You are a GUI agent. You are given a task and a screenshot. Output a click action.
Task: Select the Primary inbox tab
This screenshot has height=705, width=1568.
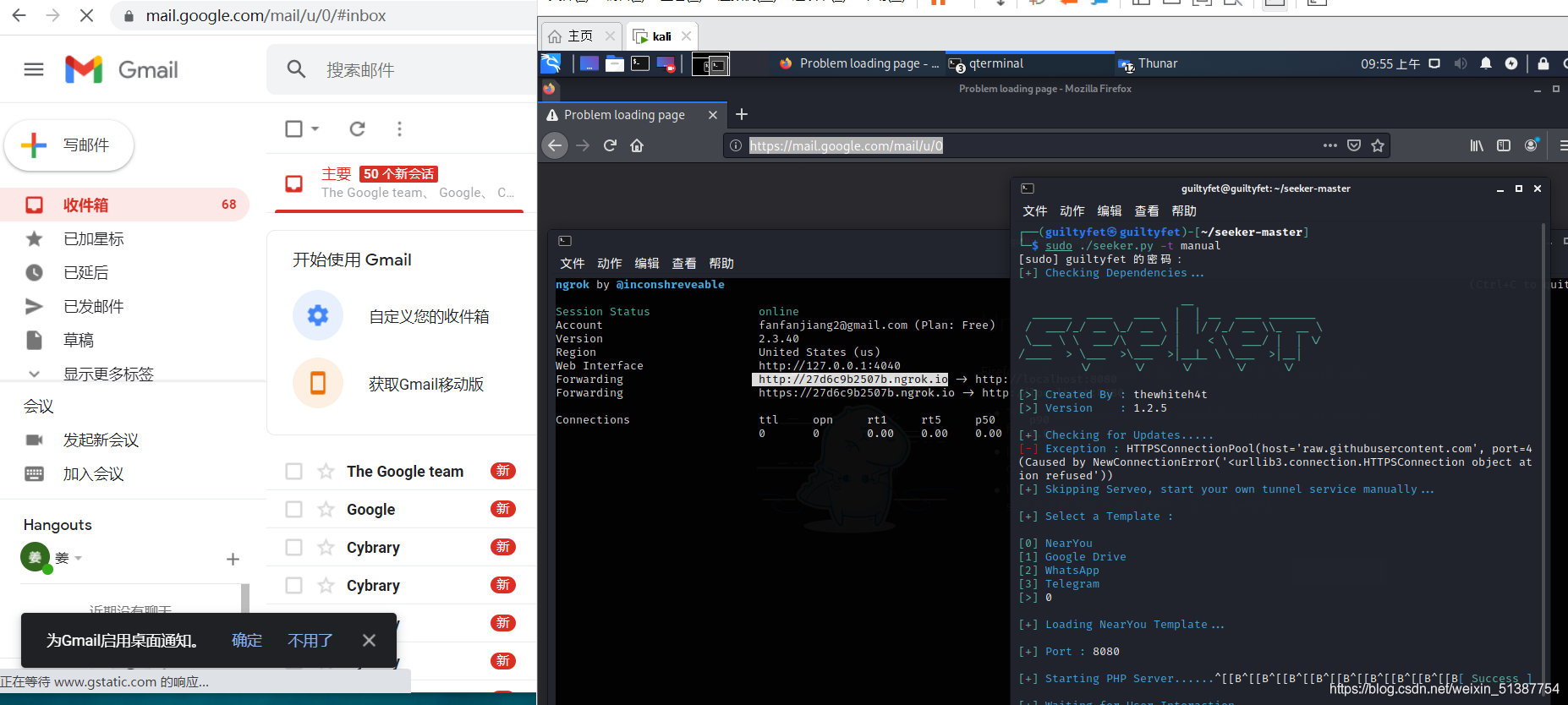399,183
